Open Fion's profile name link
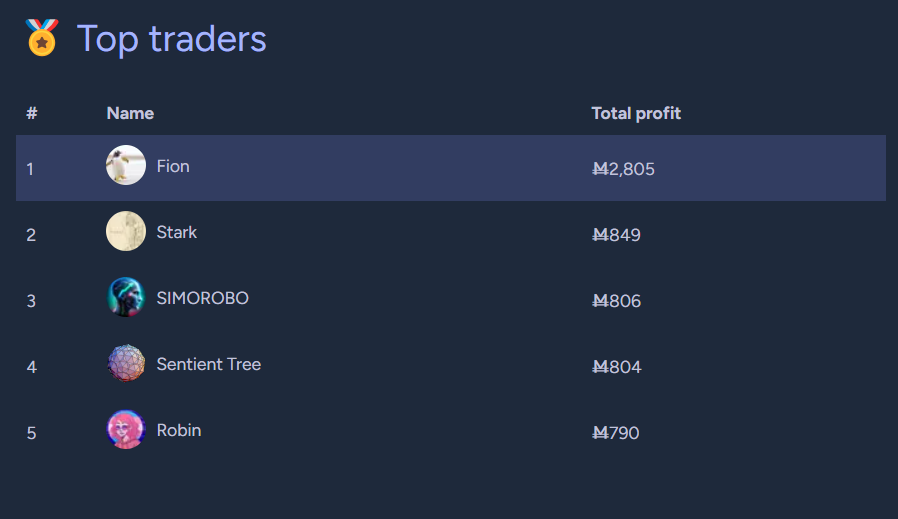The width and height of the screenshot is (898, 519). point(173,166)
